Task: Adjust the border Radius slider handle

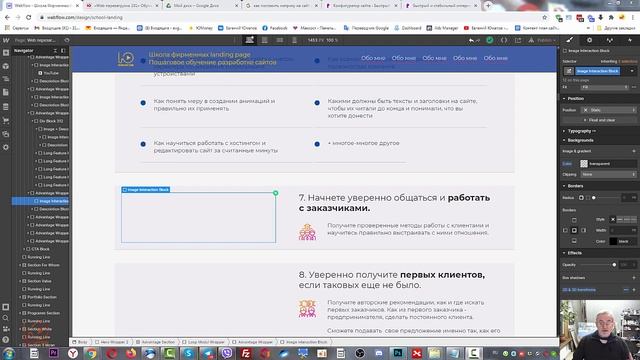Action: (x=593, y=198)
